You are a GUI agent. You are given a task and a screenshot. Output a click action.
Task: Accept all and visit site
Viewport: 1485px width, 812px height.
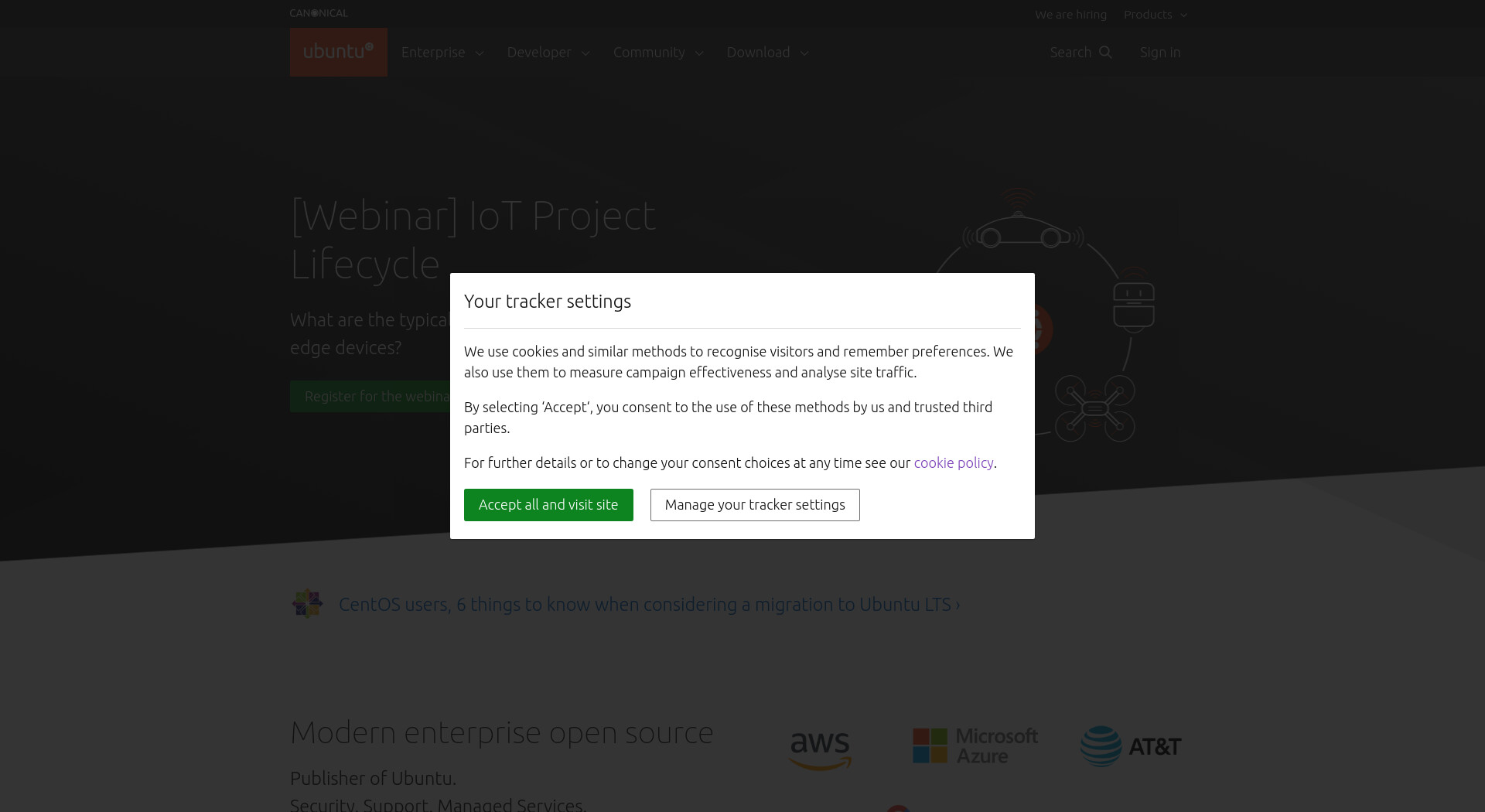548,505
